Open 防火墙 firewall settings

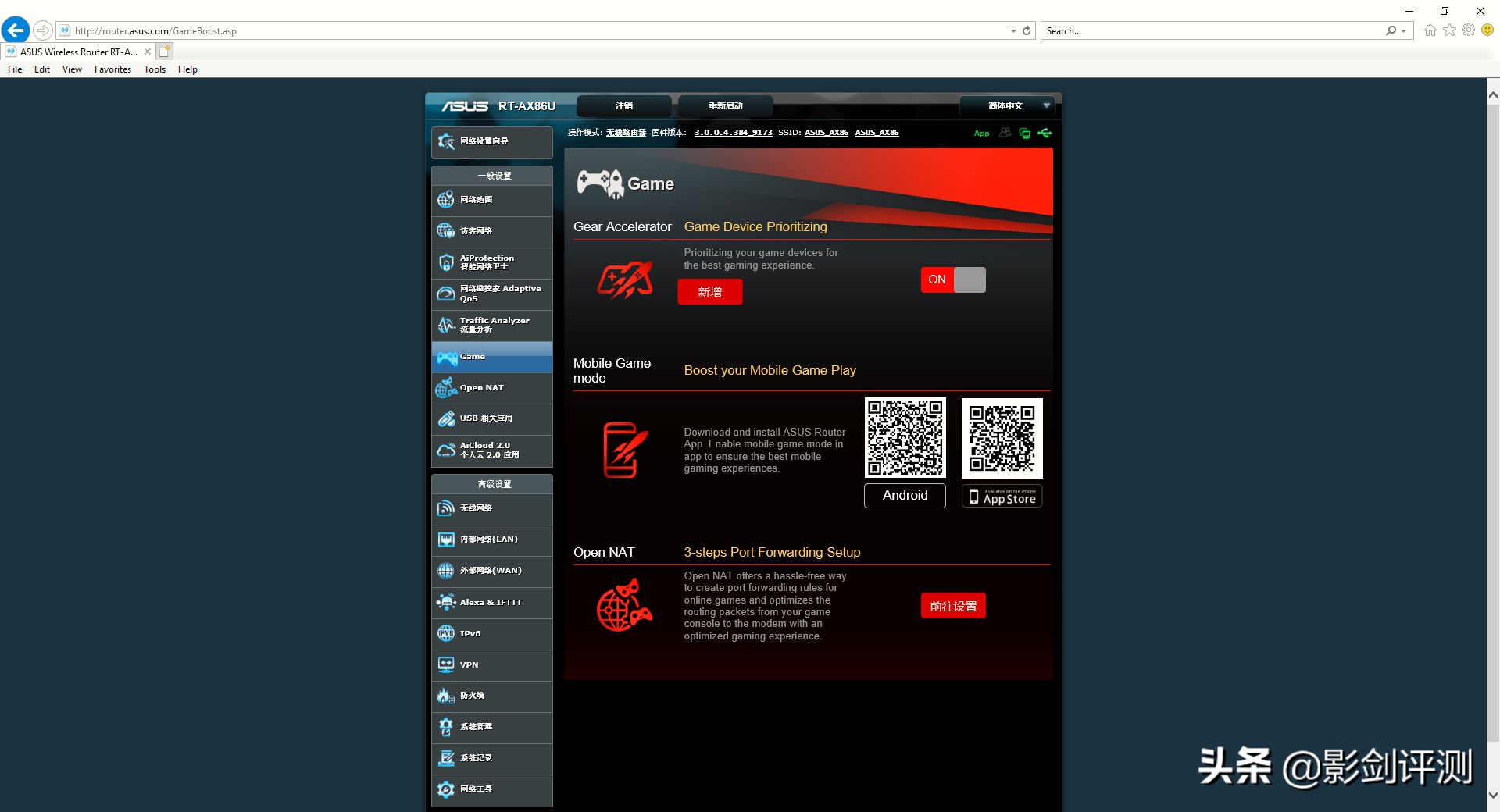click(491, 696)
